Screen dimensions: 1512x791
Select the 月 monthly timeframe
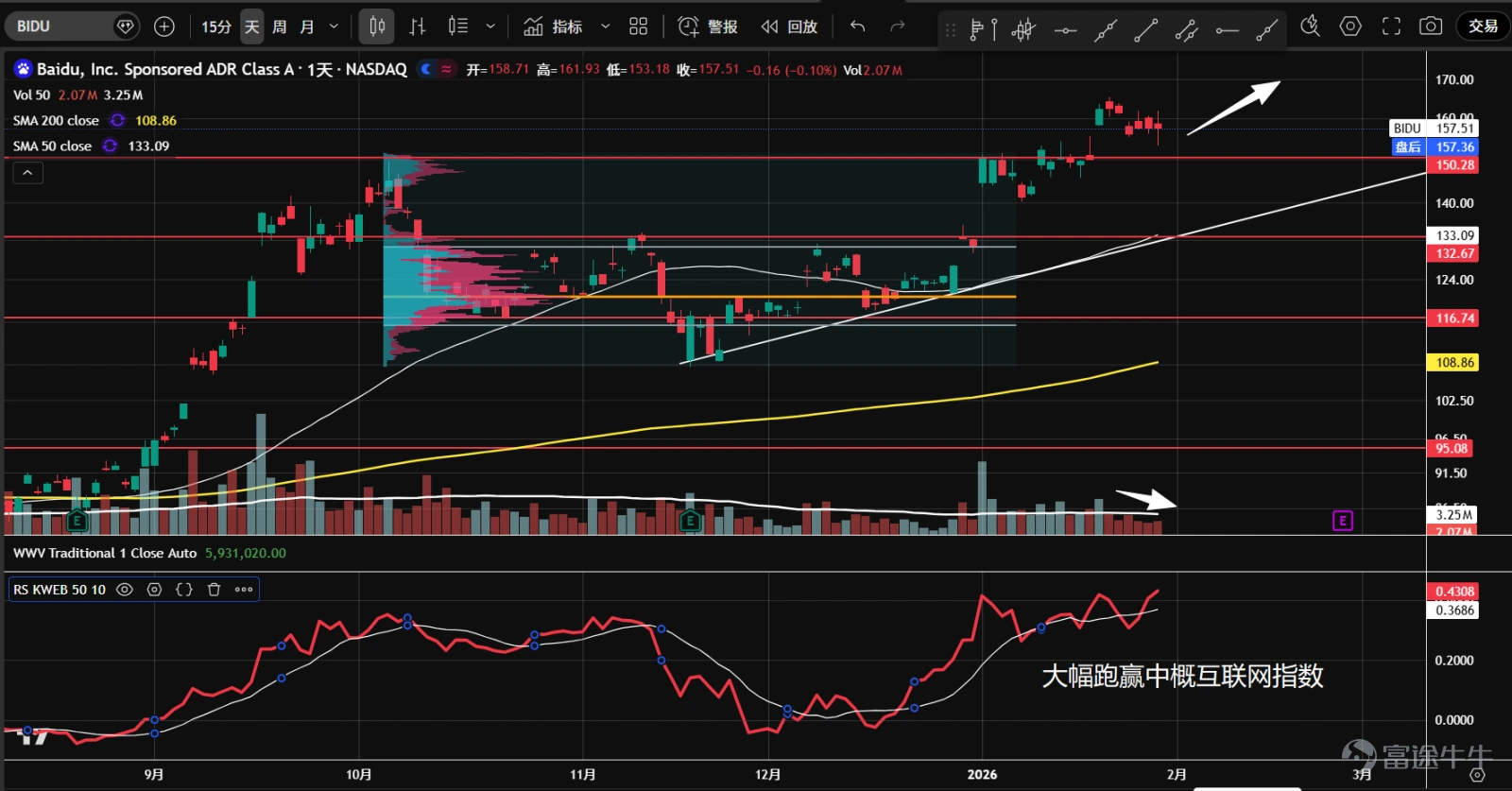click(x=307, y=26)
